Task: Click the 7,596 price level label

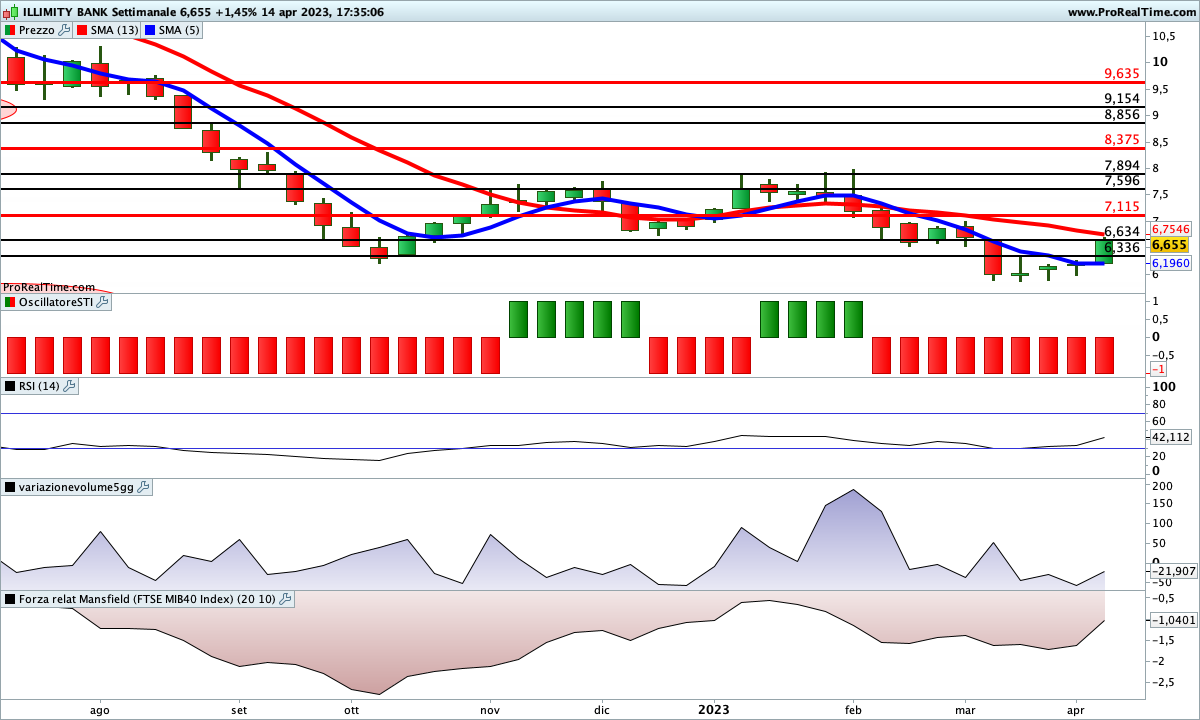Action: 1122,180
